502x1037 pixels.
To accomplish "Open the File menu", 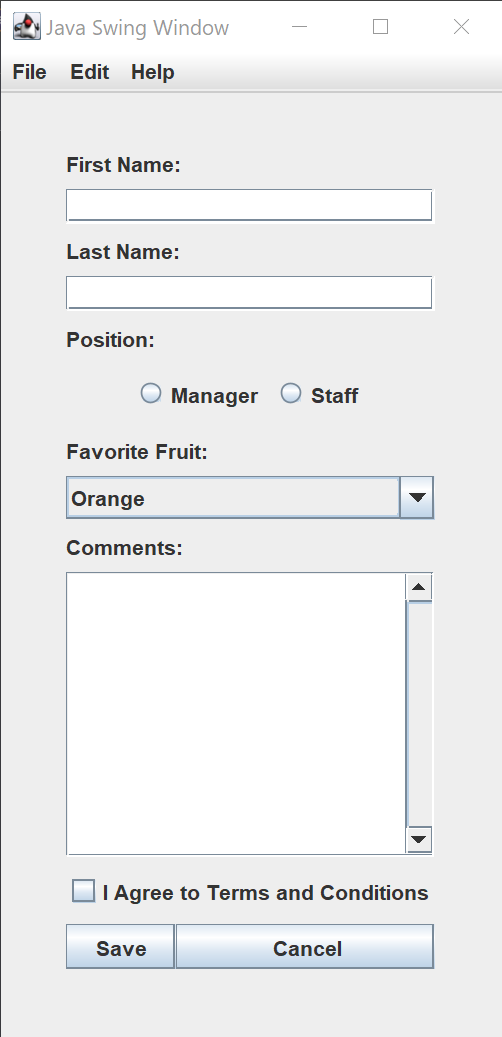I will (x=30, y=72).
